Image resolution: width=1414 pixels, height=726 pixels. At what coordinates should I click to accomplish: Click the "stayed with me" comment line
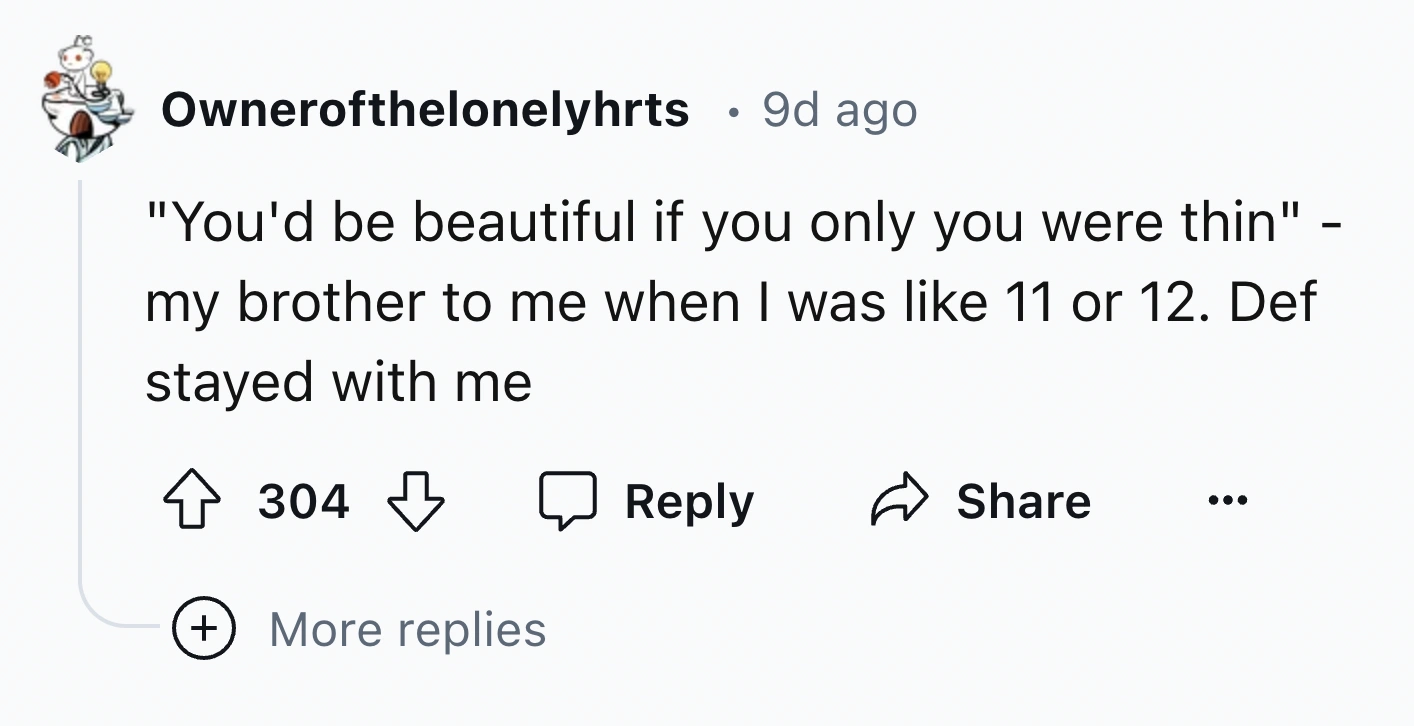pyautogui.click(x=338, y=382)
